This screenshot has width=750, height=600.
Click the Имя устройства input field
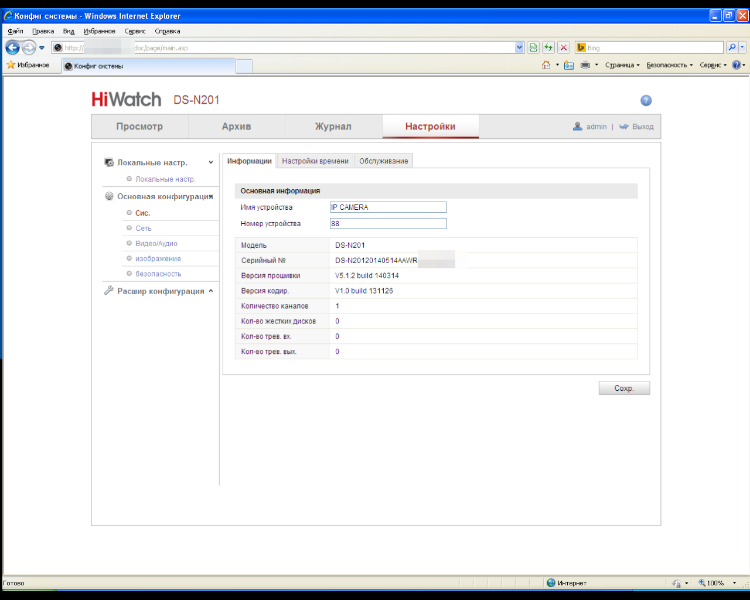388,207
